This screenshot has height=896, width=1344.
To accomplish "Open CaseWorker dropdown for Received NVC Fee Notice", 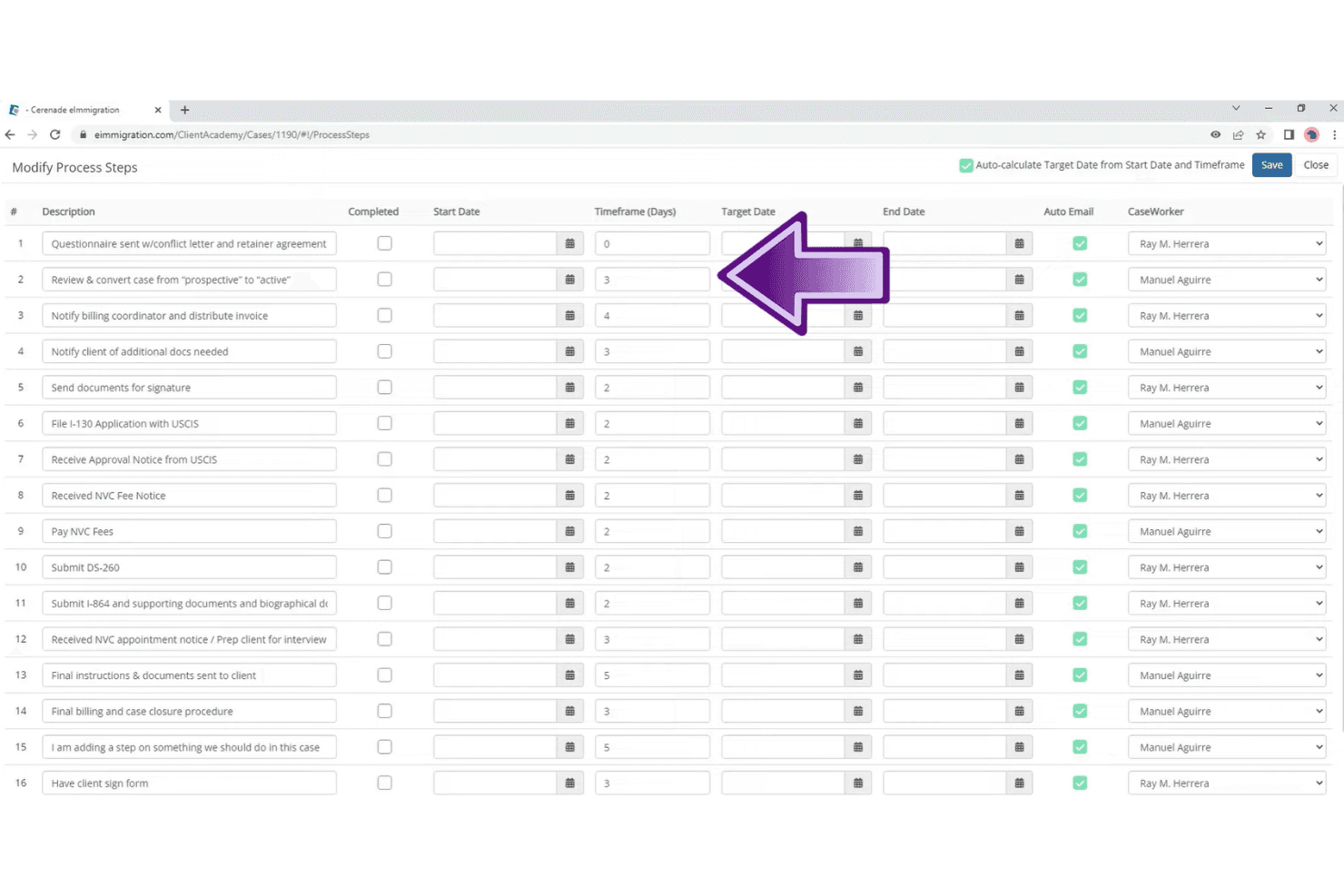I will click(x=1227, y=496).
